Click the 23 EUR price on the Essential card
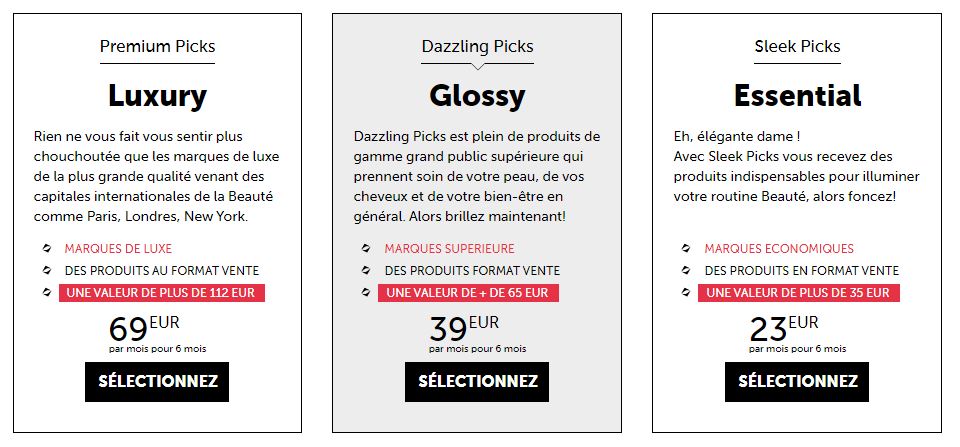 784,329
